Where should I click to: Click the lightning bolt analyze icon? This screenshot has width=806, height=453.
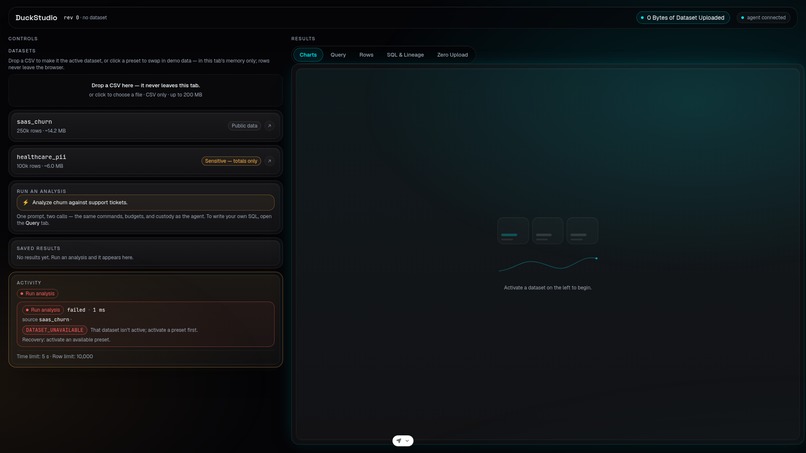click(26, 203)
